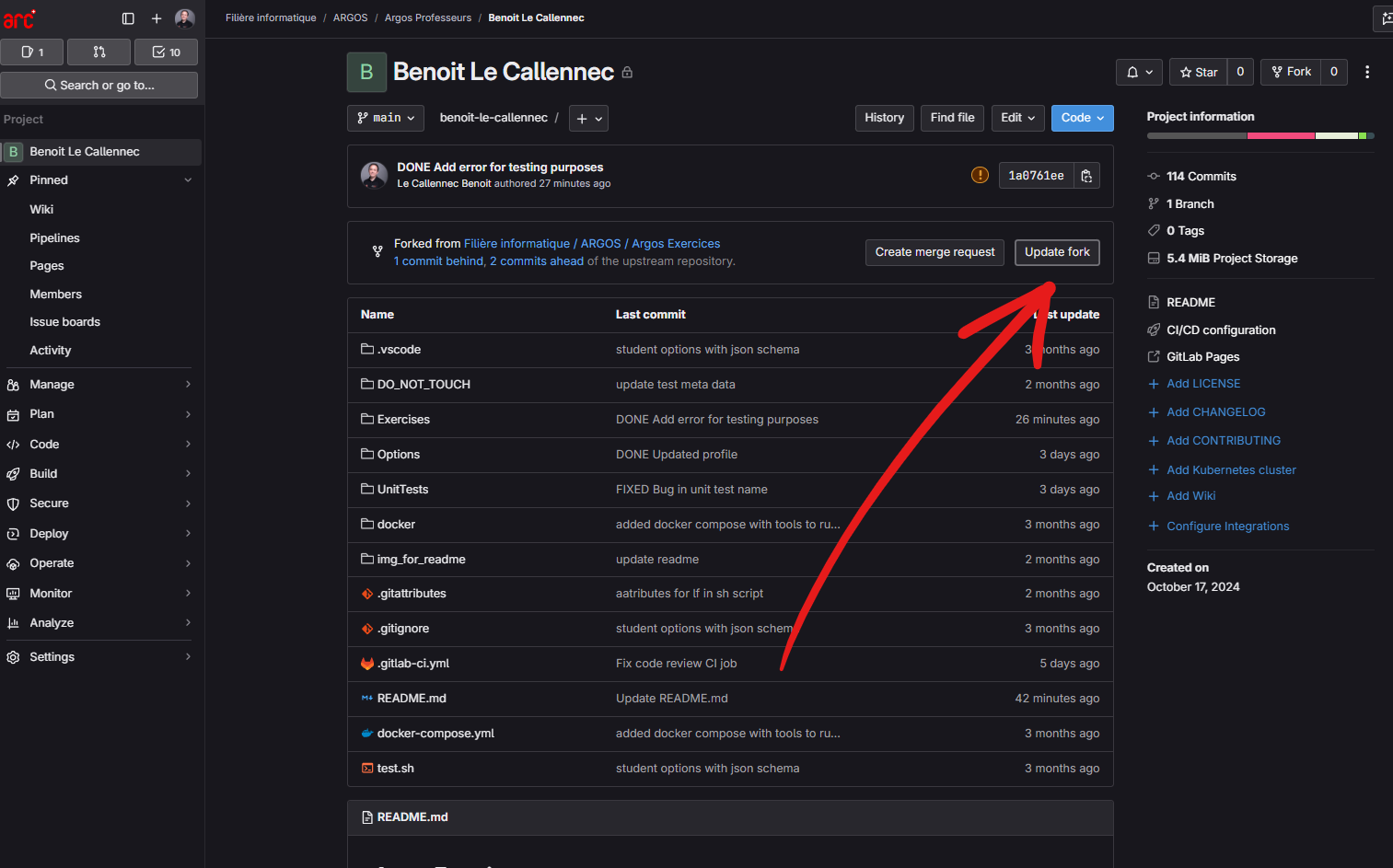Open the pipeline warning status icon
Screen dimensions: 1393x868
[x=980, y=175]
